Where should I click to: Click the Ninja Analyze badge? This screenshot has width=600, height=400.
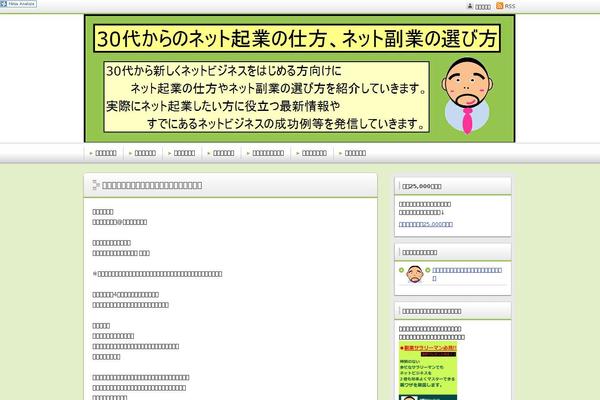point(18,4)
